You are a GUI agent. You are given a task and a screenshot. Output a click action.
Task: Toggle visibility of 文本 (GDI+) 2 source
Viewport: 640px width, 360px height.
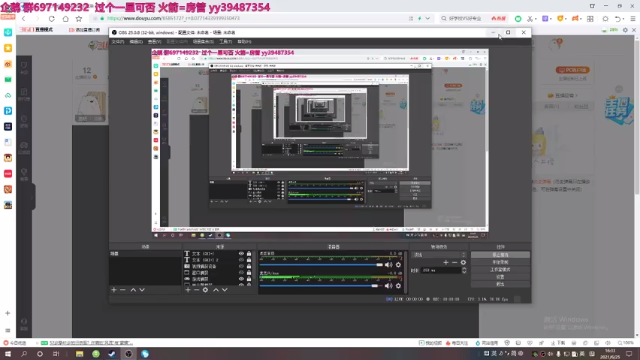pyautogui.click(x=241, y=260)
